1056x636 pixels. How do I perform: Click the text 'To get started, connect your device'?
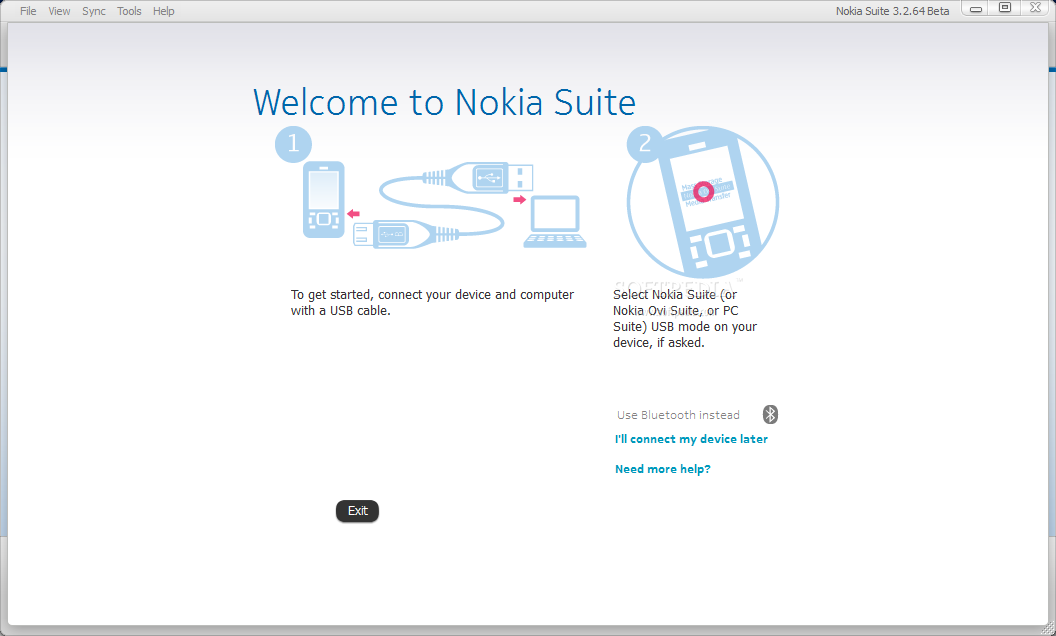[x=391, y=294]
